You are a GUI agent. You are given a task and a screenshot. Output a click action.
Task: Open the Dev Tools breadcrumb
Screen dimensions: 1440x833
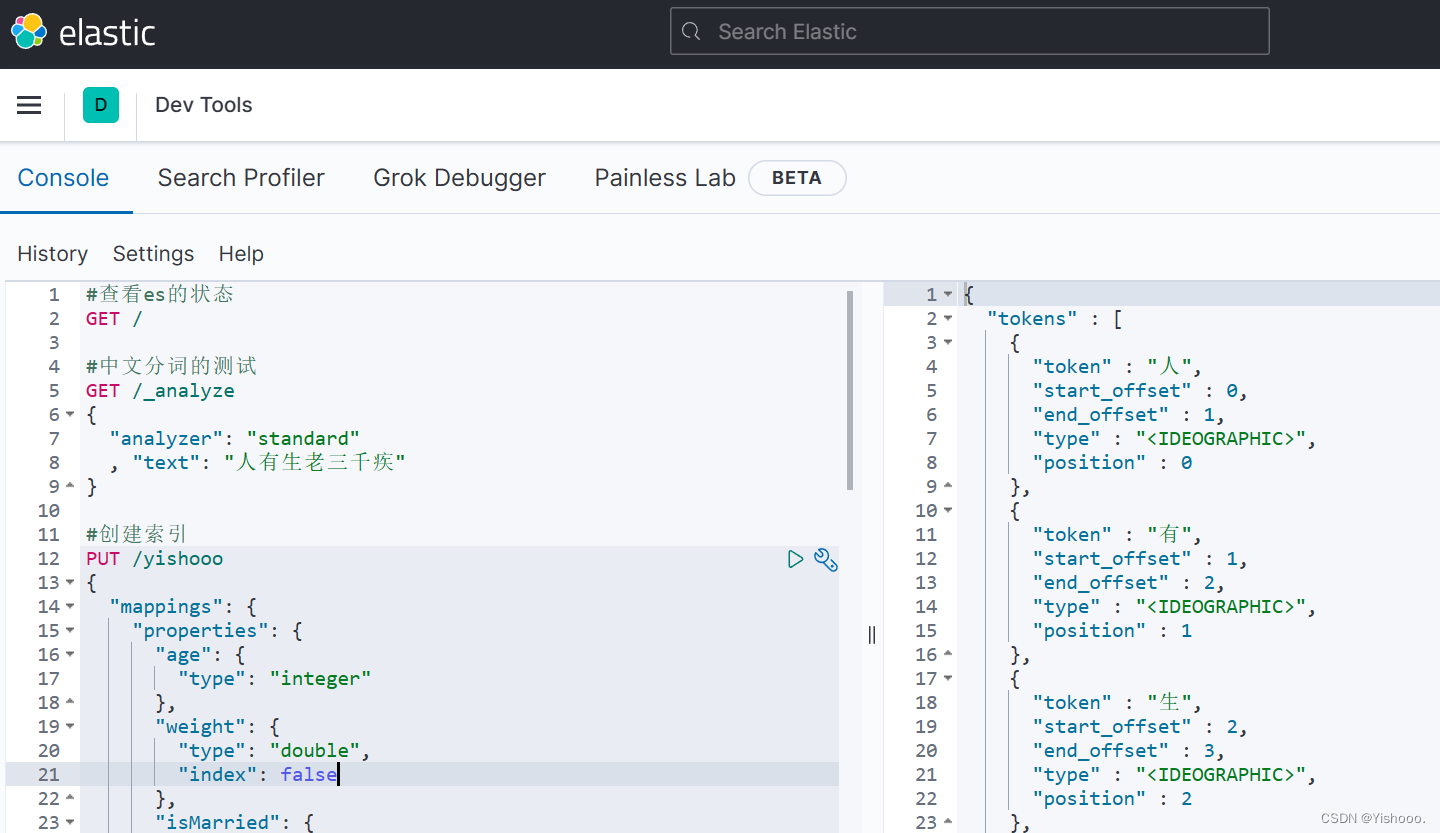click(x=204, y=105)
